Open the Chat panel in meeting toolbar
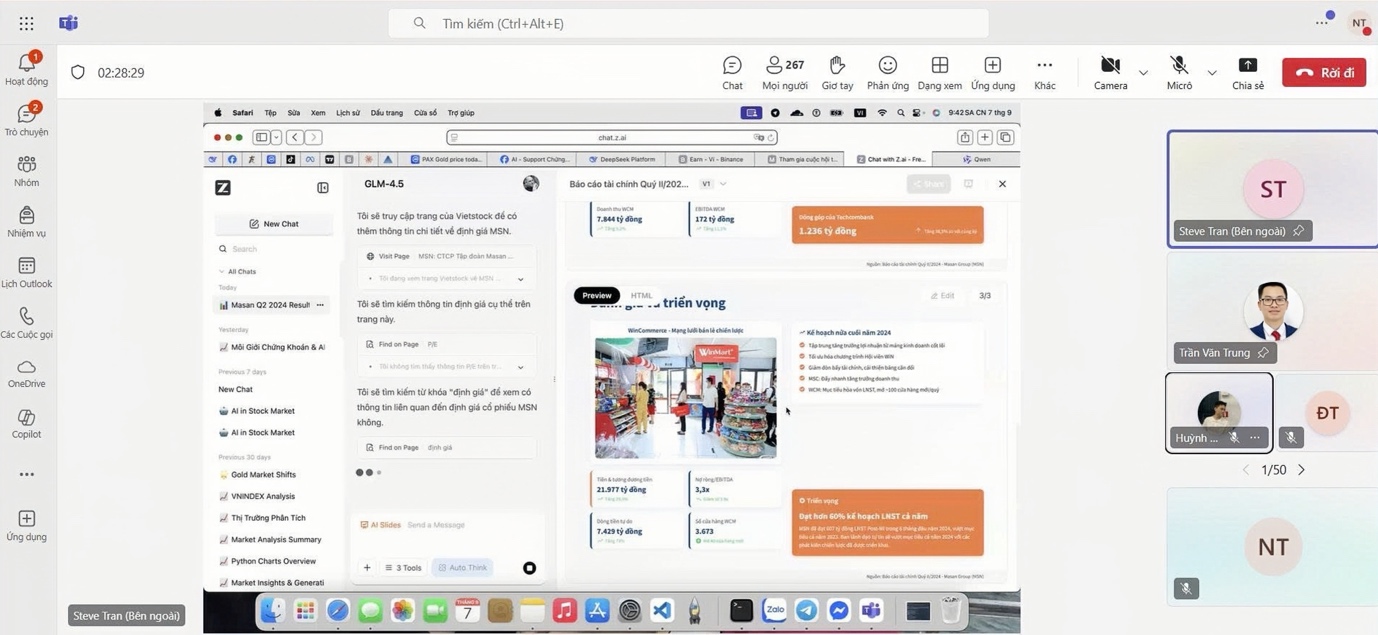The height and width of the screenshot is (635, 1378). 732,72
